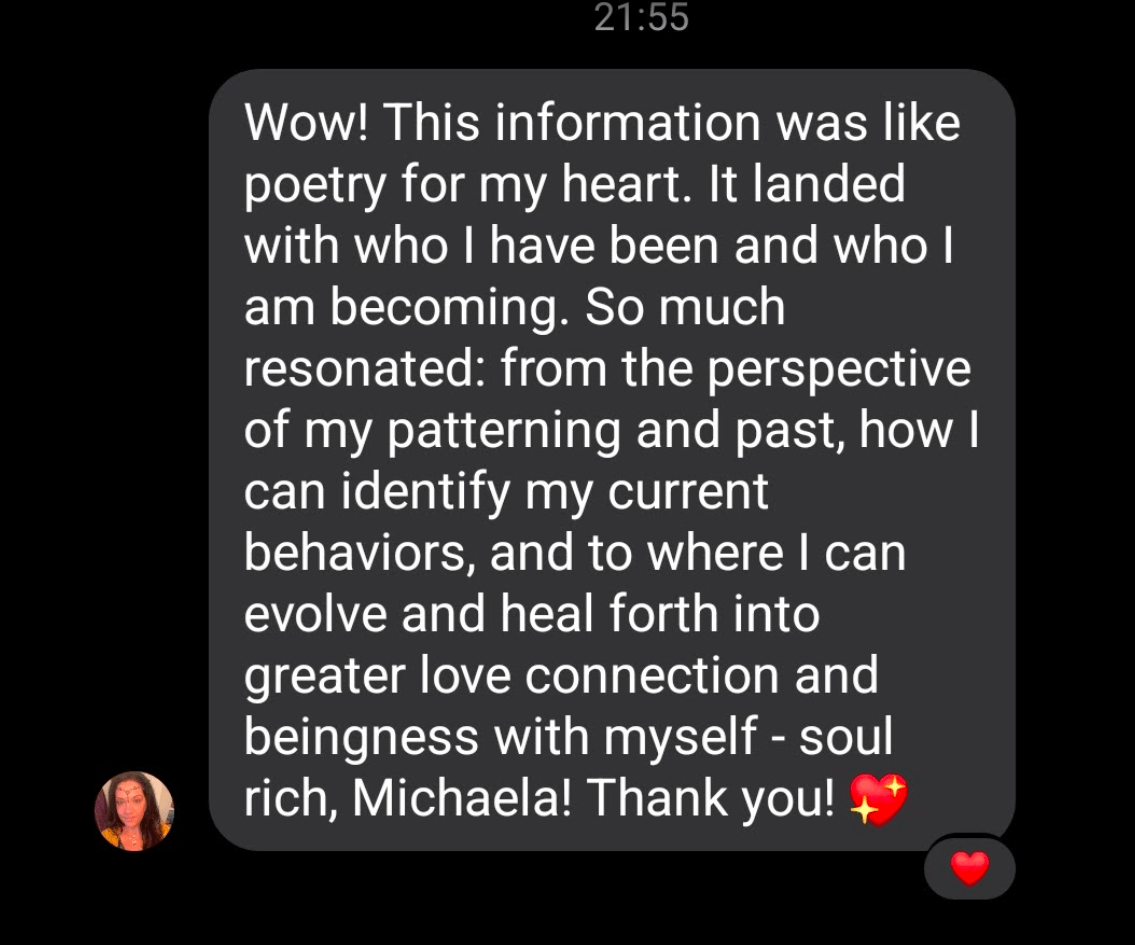The height and width of the screenshot is (945, 1135).
Task: Tap the red heart reaction badge
Action: (969, 868)
